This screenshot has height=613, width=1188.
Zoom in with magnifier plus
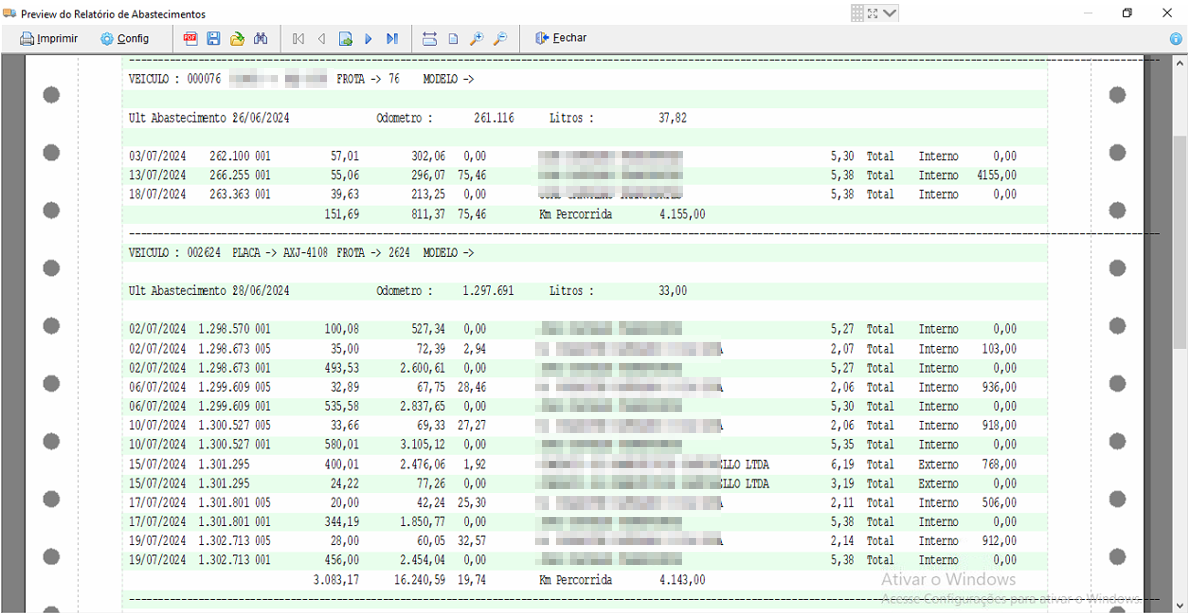(477, 39)
